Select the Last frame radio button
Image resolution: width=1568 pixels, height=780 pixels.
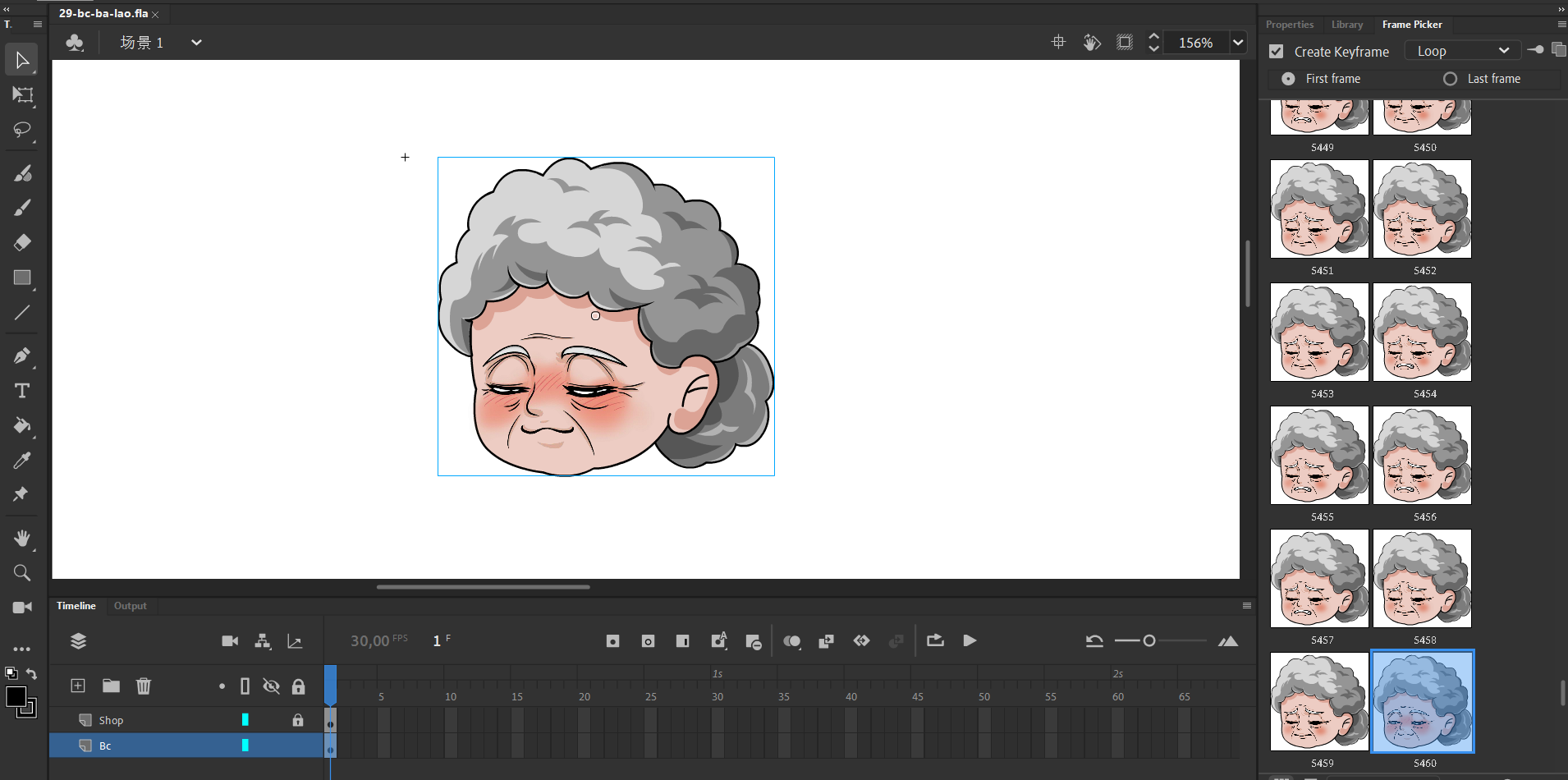(x=1451, y=79)
